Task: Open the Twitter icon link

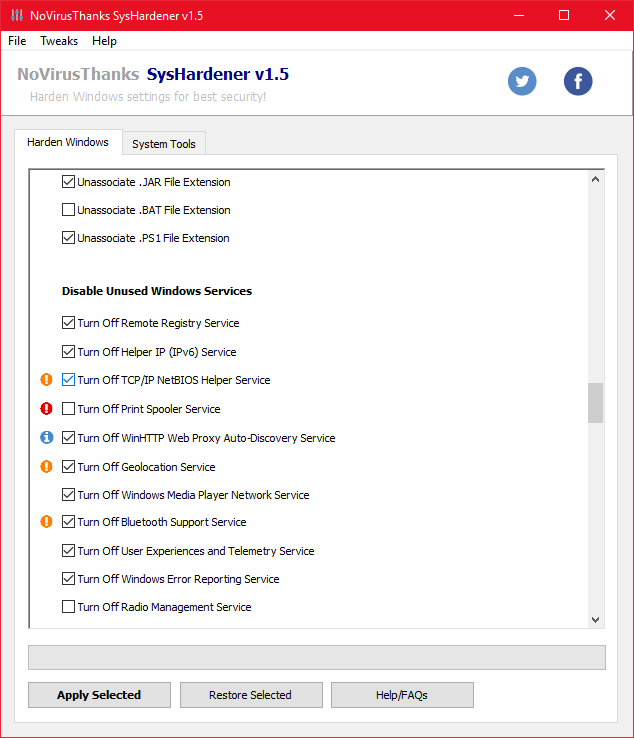Action: coord(522,81)
